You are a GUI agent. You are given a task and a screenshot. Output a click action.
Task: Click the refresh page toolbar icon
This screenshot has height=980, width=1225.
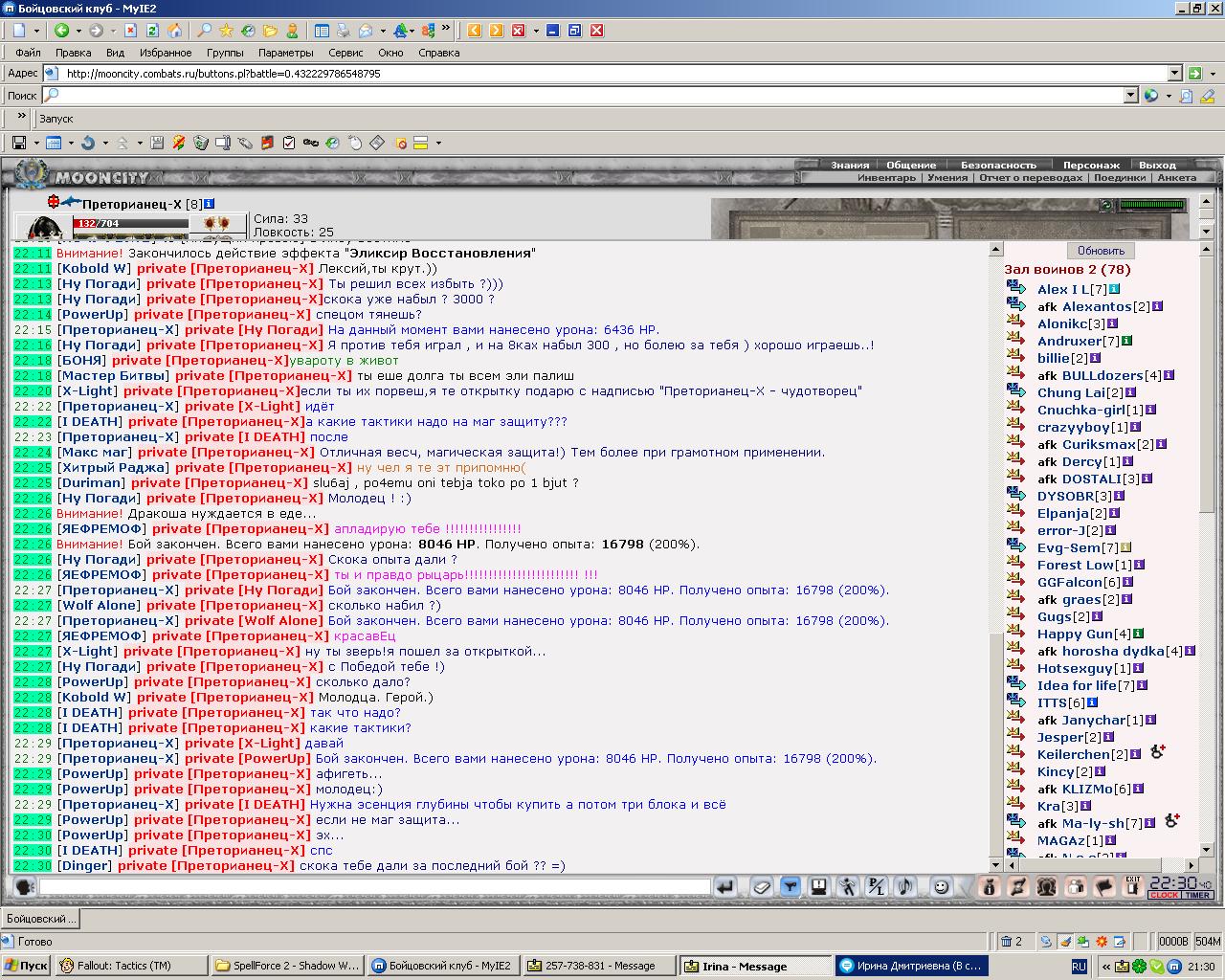tap(152, 31)
